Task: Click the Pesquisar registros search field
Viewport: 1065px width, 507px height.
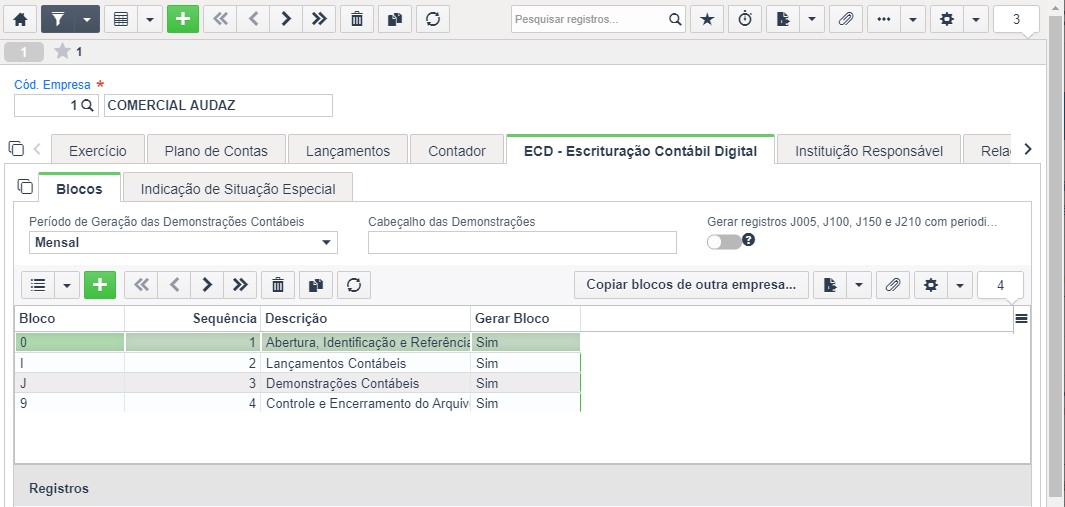Action: click(588, 19)
